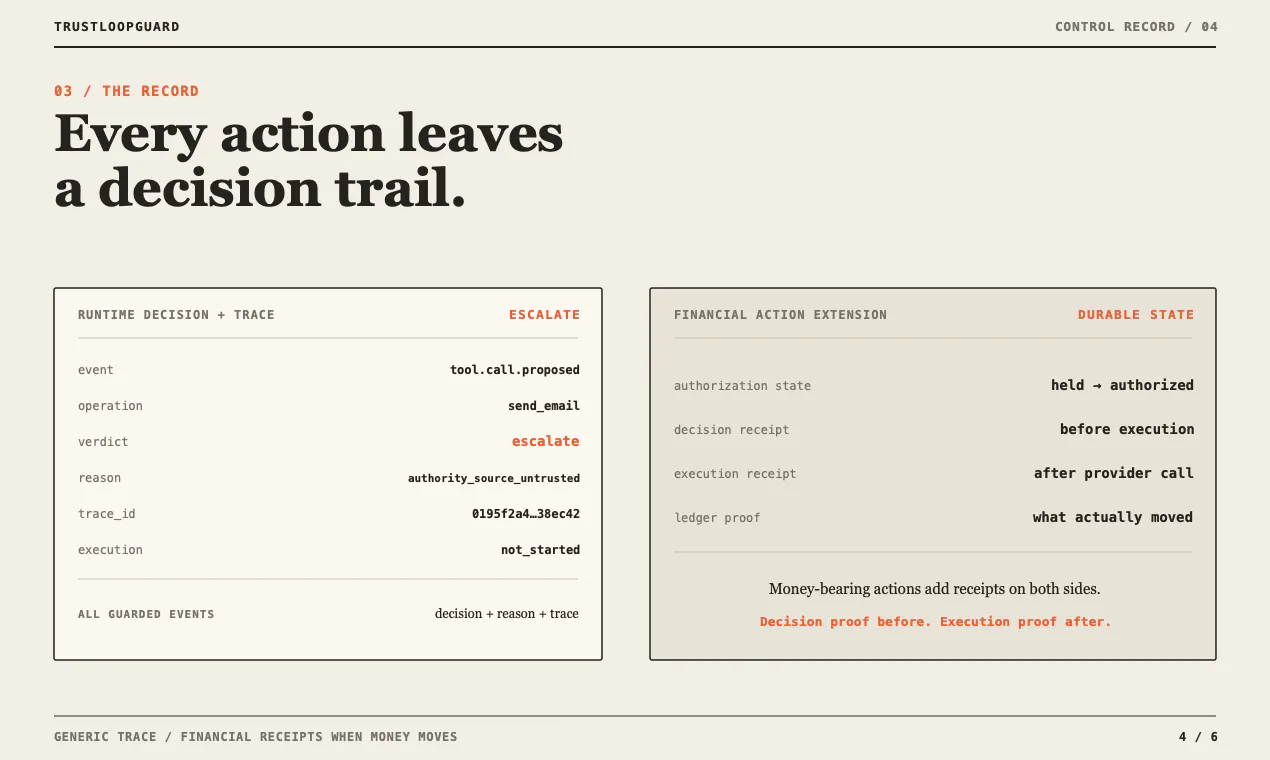Click the 4 / 6 page indicator

point(1198,737)
